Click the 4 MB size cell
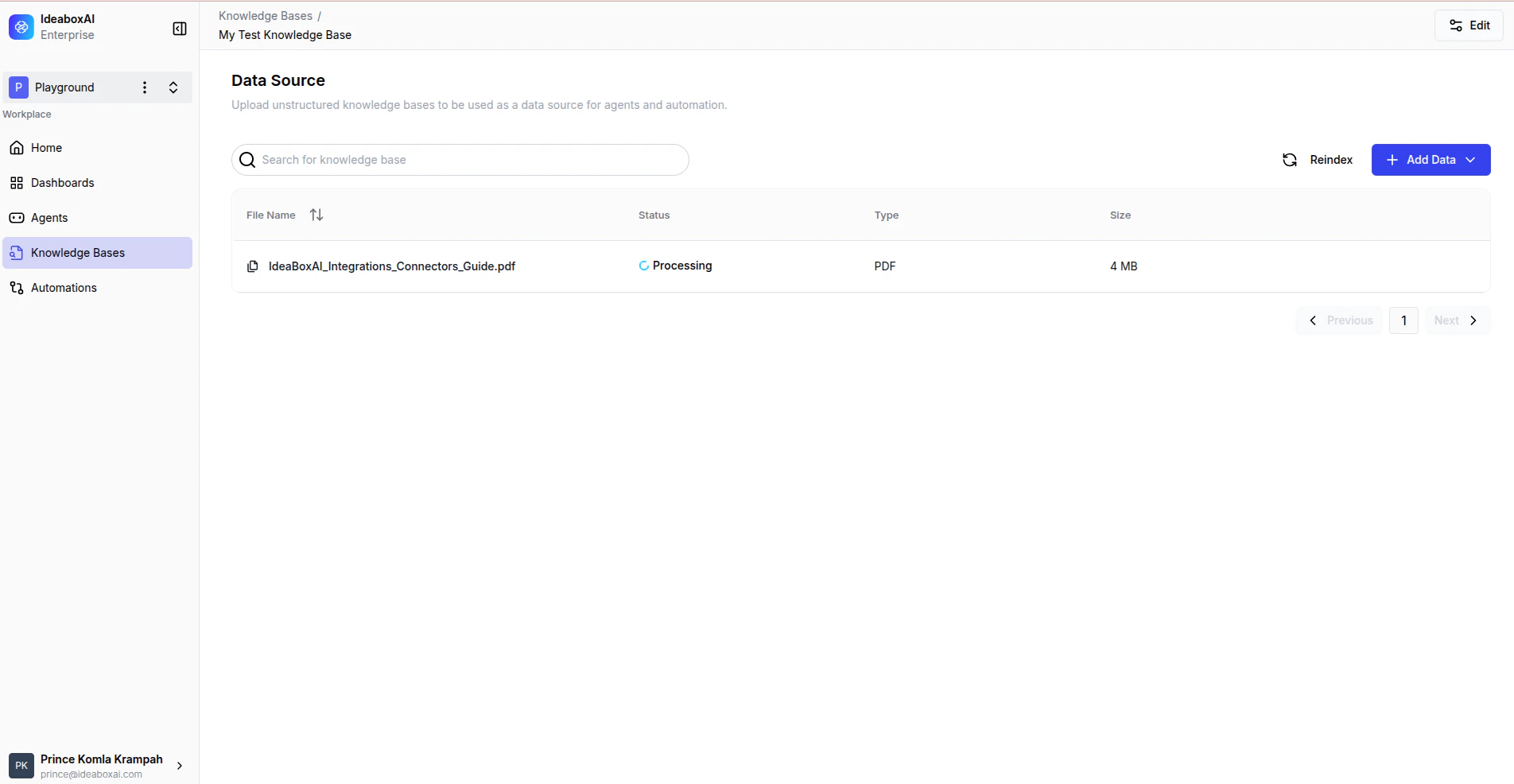The height and width of the screenshot is (784, 1514). pyautogui.click(x=1124, y=266)
